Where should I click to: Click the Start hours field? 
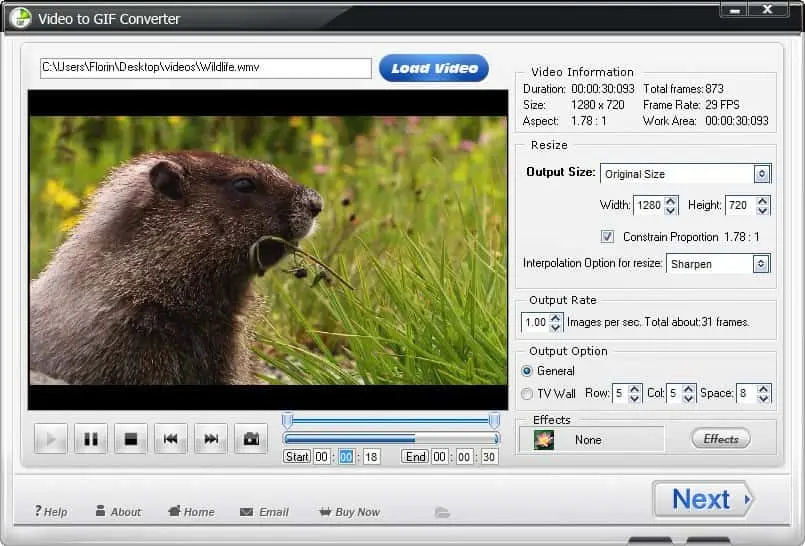tap(322, 457)
